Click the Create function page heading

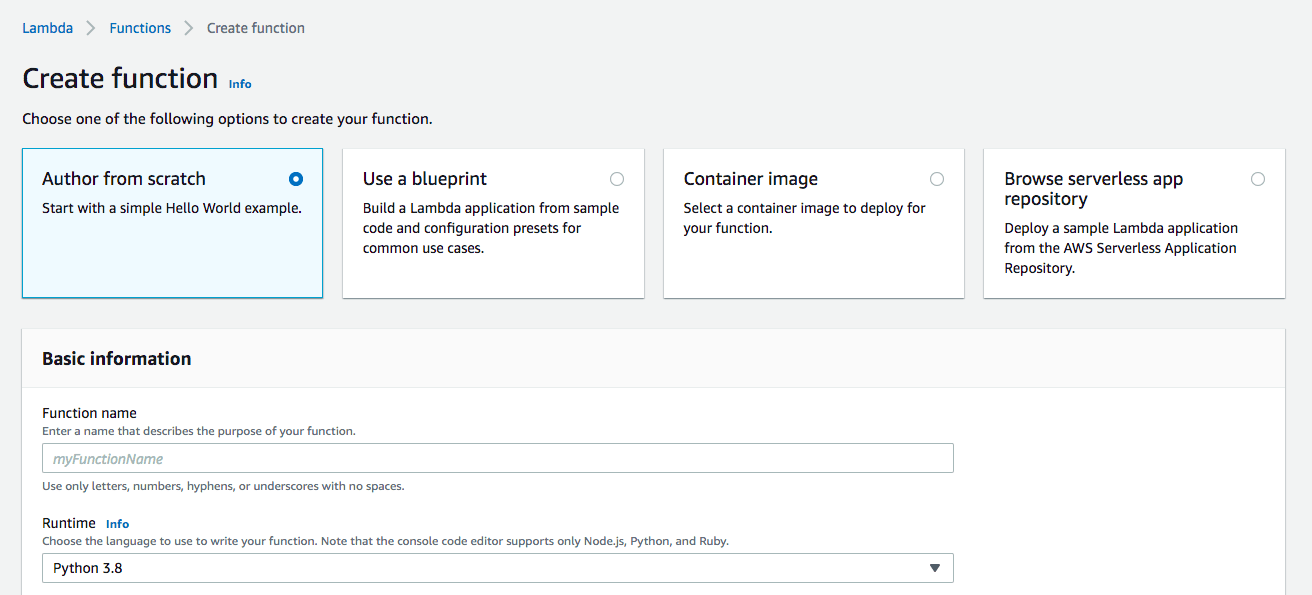pos(120,78)
